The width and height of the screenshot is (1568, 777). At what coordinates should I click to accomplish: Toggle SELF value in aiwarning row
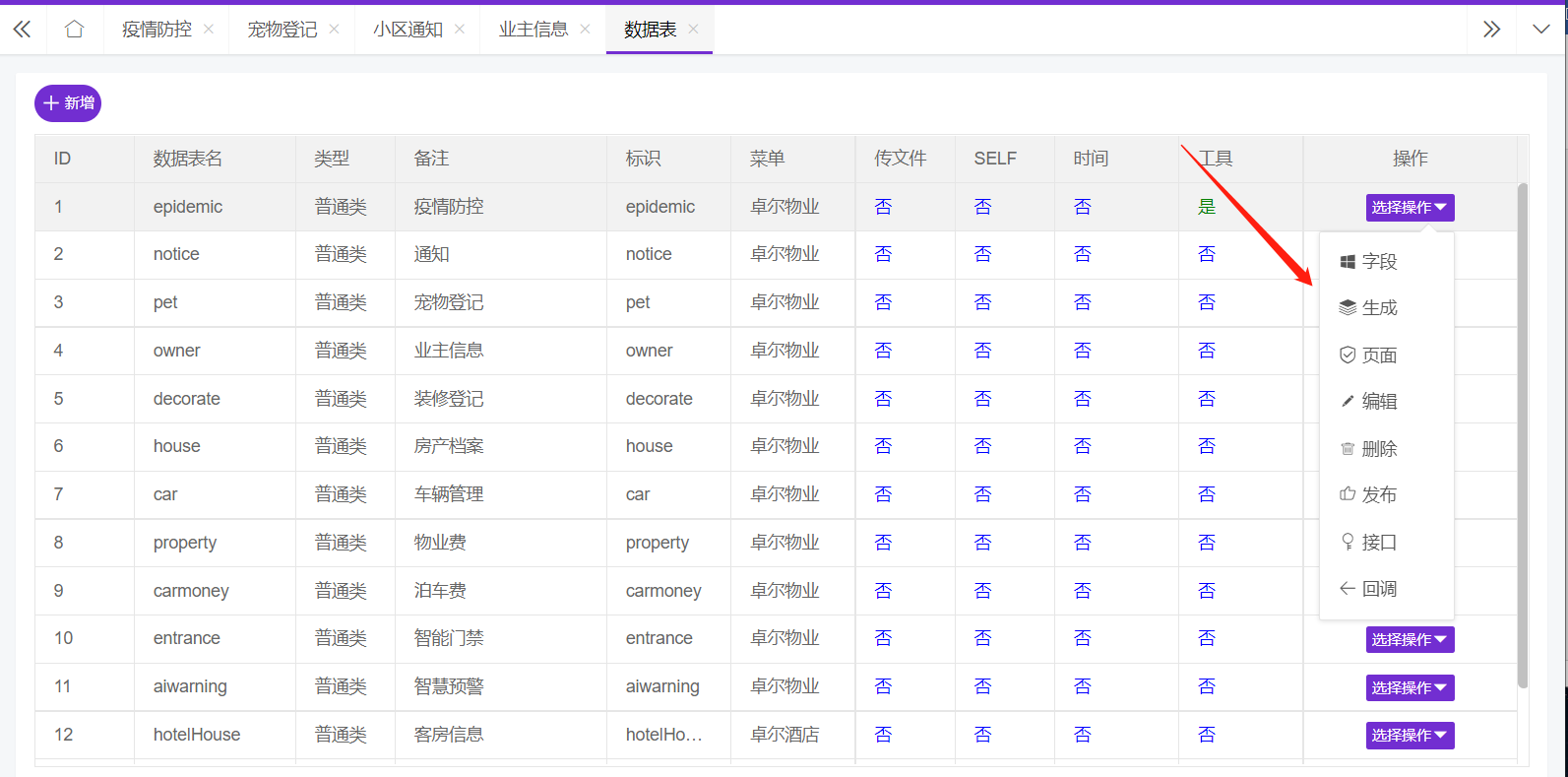coord(983,686)
